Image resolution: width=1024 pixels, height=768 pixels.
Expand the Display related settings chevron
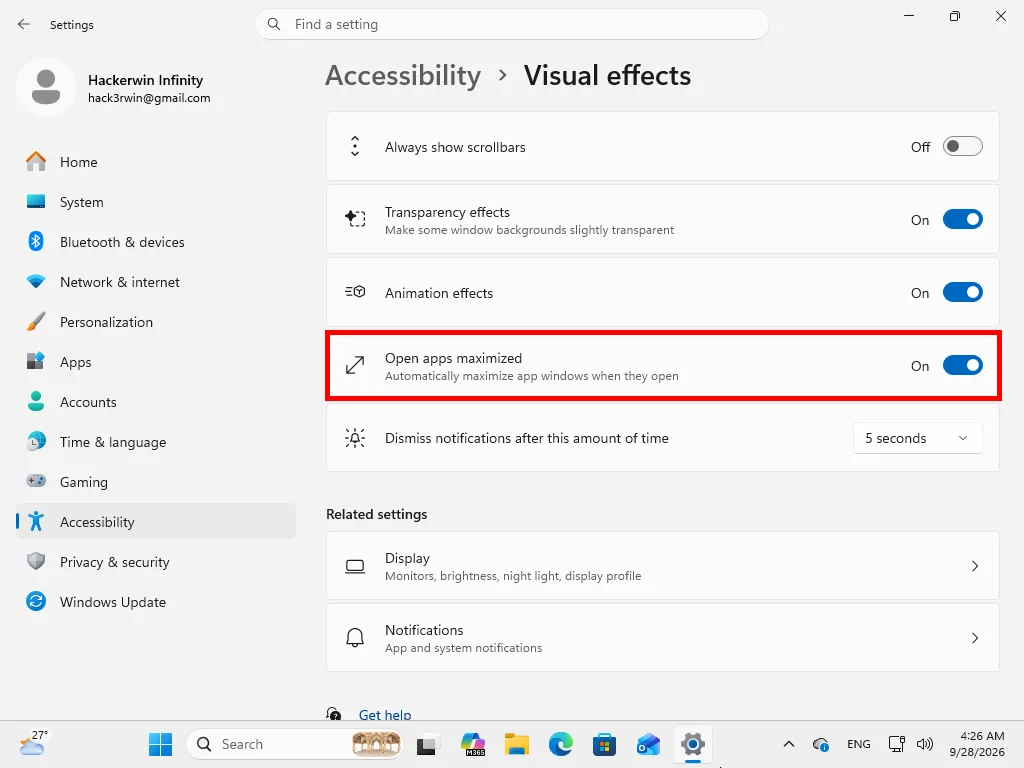point(974,566)
